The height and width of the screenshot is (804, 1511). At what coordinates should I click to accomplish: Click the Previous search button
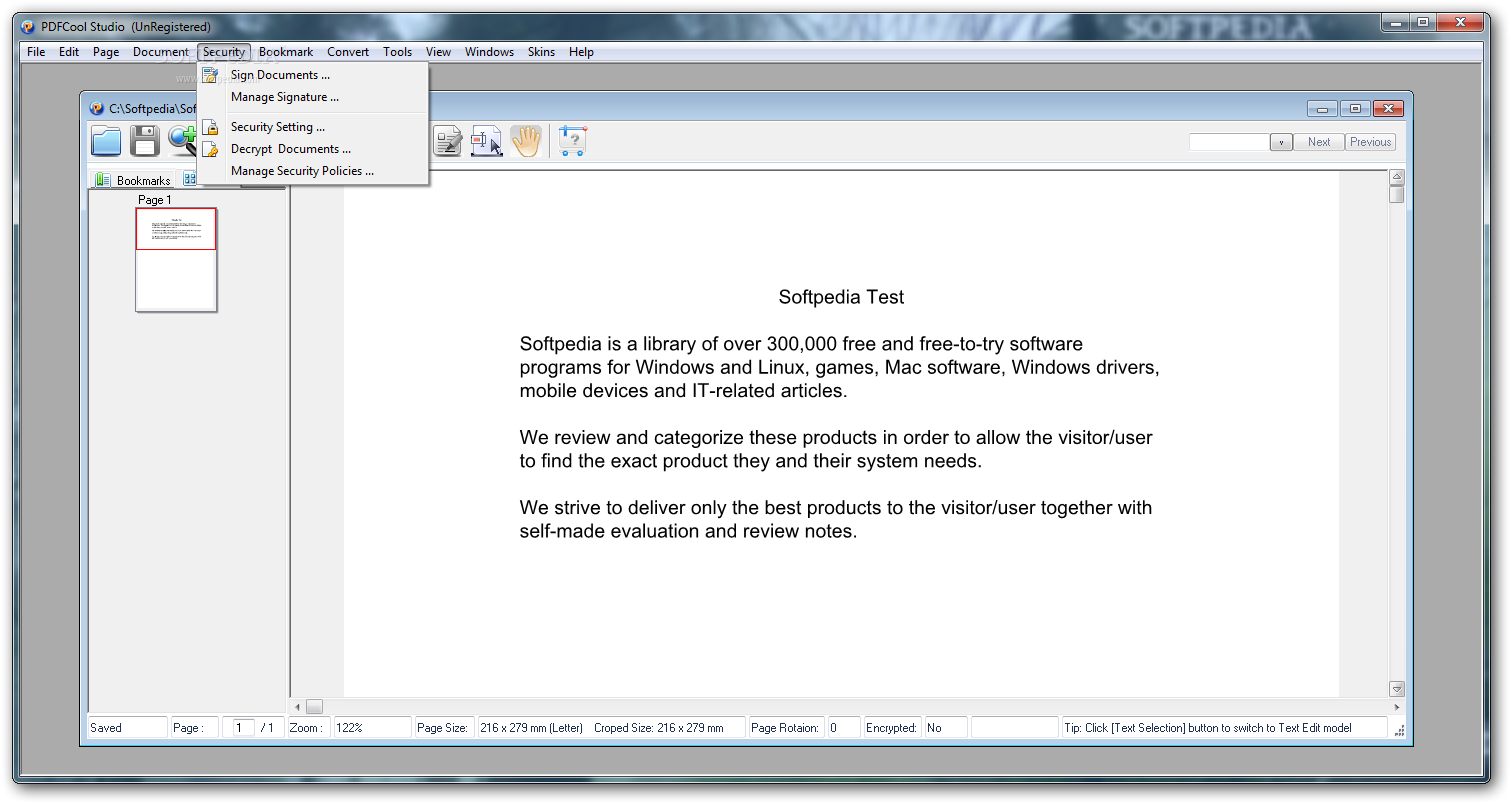pyautogui.click(x=1370, y=142)
